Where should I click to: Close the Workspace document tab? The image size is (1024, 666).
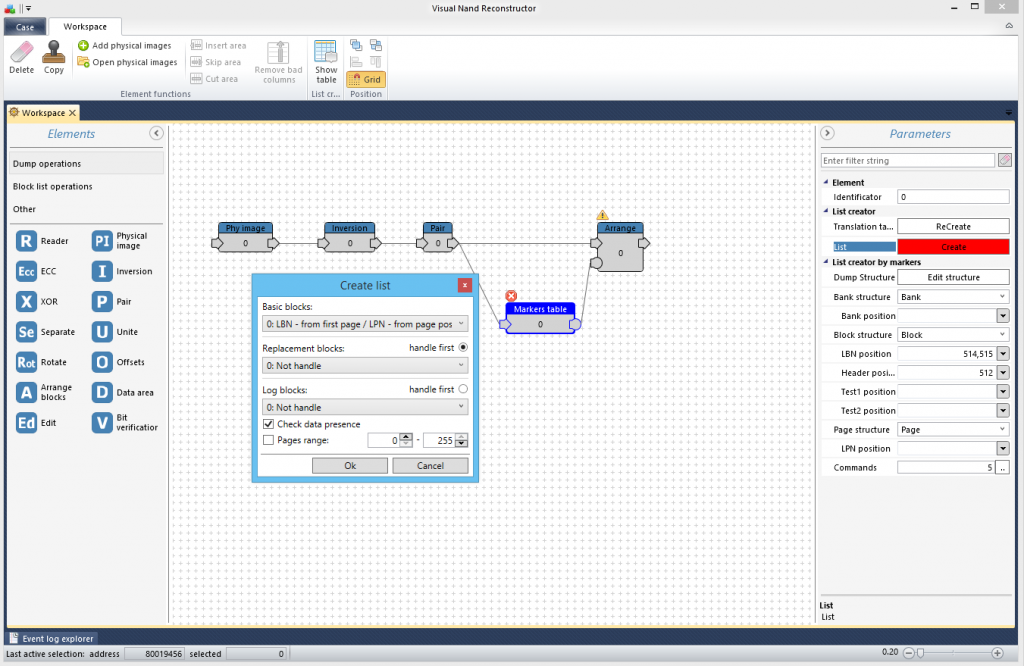coord(72,113)
